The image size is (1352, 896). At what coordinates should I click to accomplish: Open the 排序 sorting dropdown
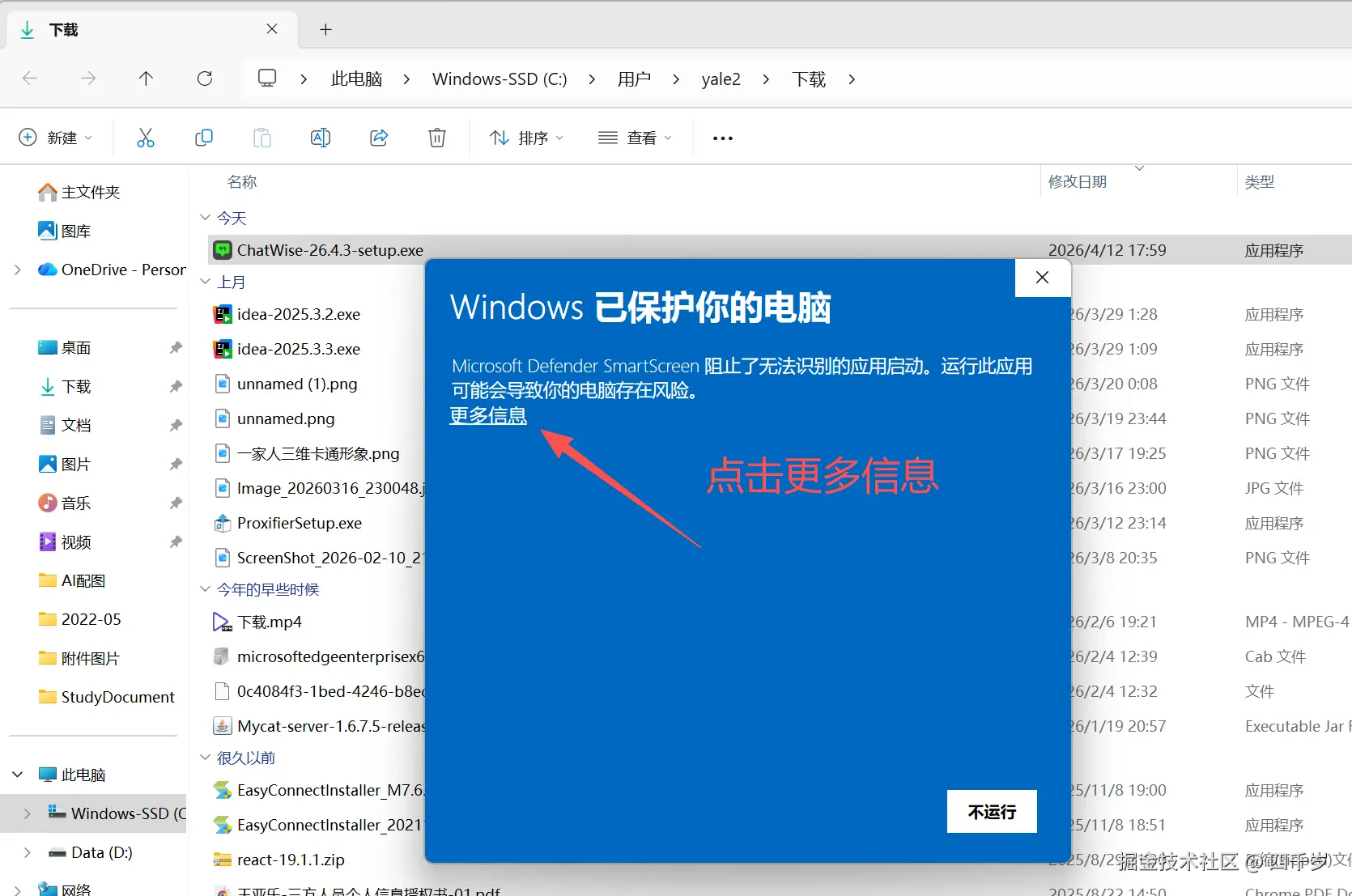(x=525, y=137)
